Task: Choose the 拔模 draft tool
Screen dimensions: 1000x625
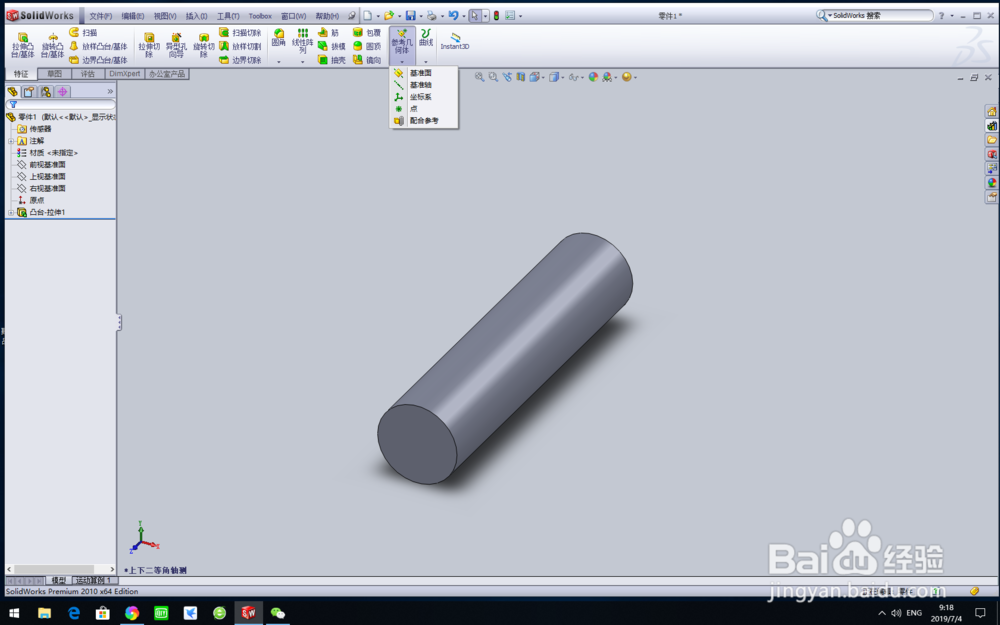Action: (x=332, y=46)
